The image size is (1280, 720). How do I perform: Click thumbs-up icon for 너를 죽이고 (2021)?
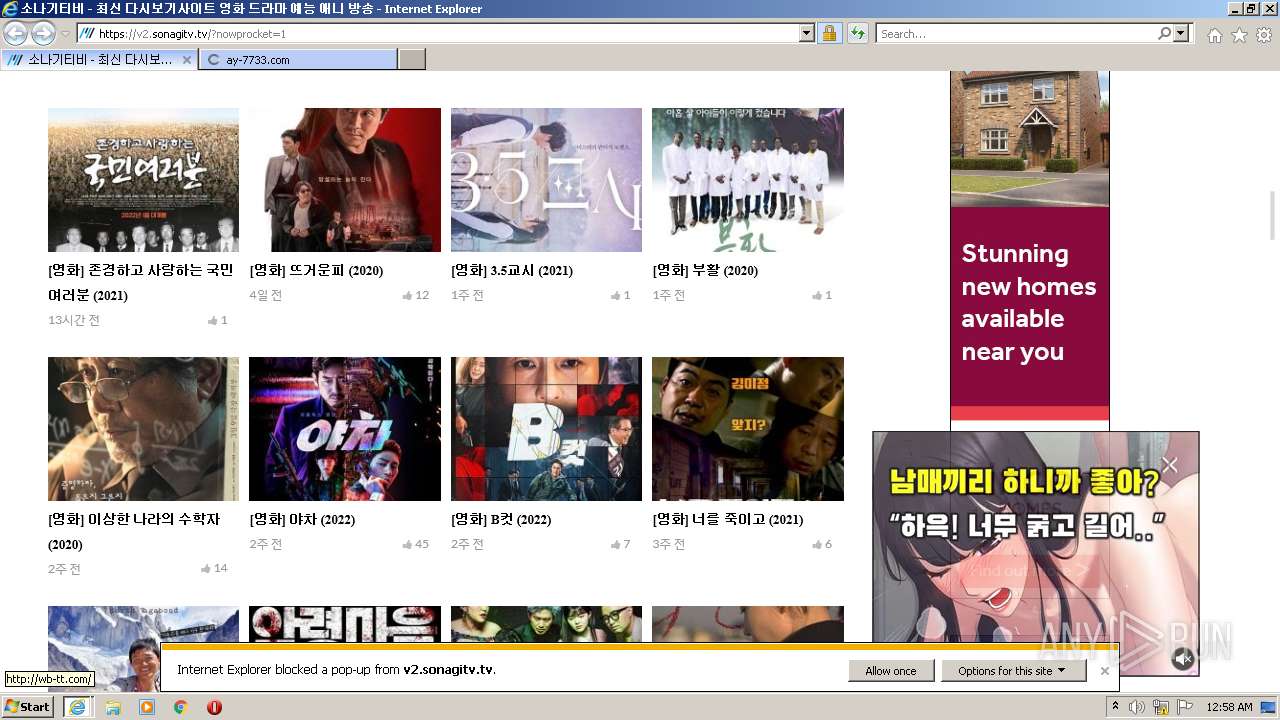tap(817, 544)
